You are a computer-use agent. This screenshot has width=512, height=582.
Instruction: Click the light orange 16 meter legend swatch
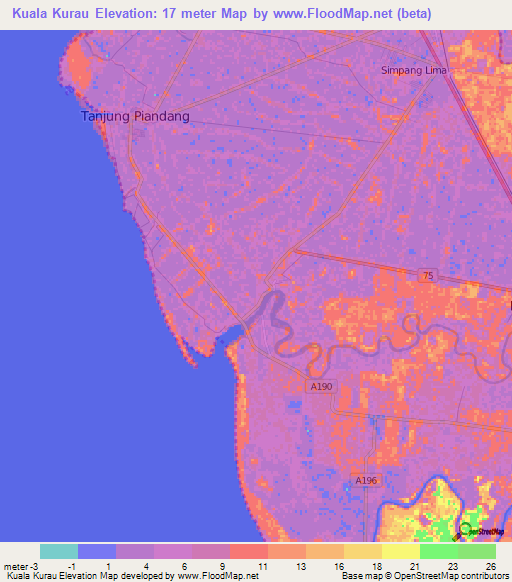[363, 552]
